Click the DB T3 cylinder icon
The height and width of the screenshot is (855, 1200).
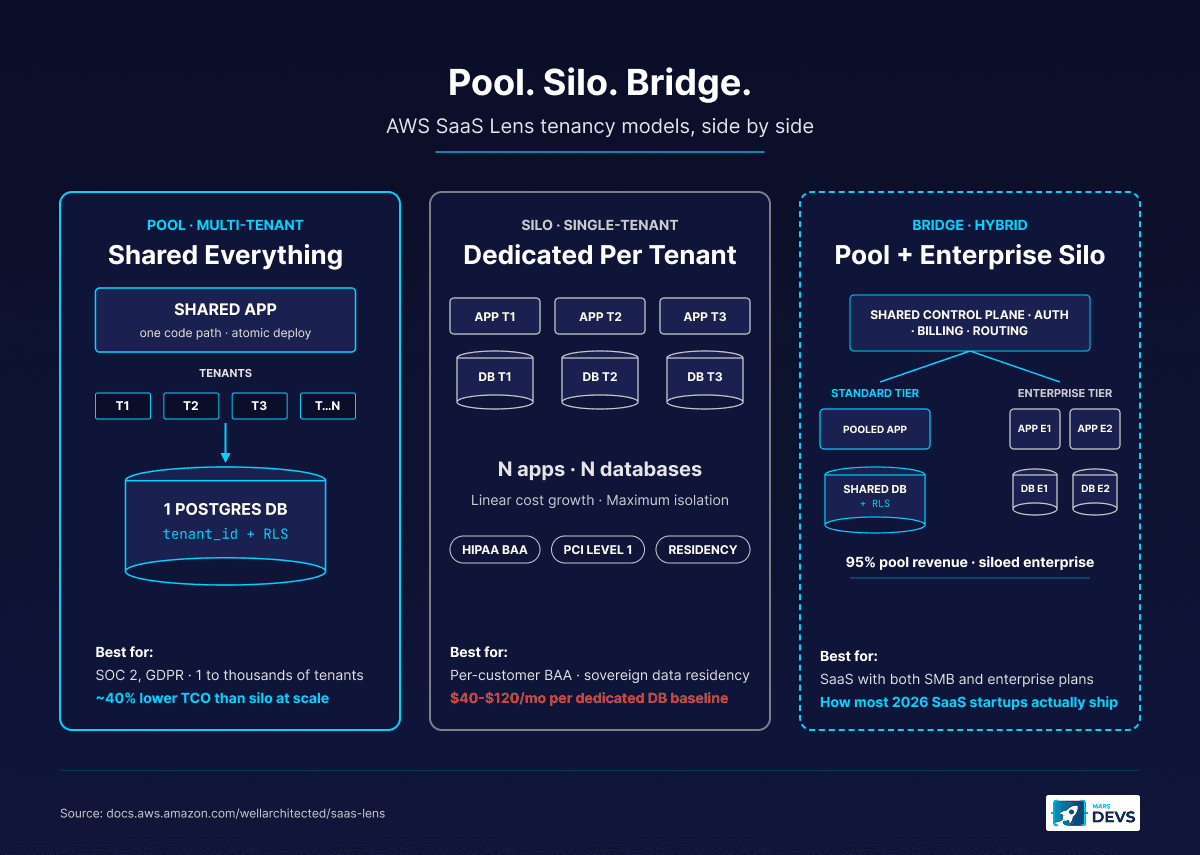click(x=705, y=378)
